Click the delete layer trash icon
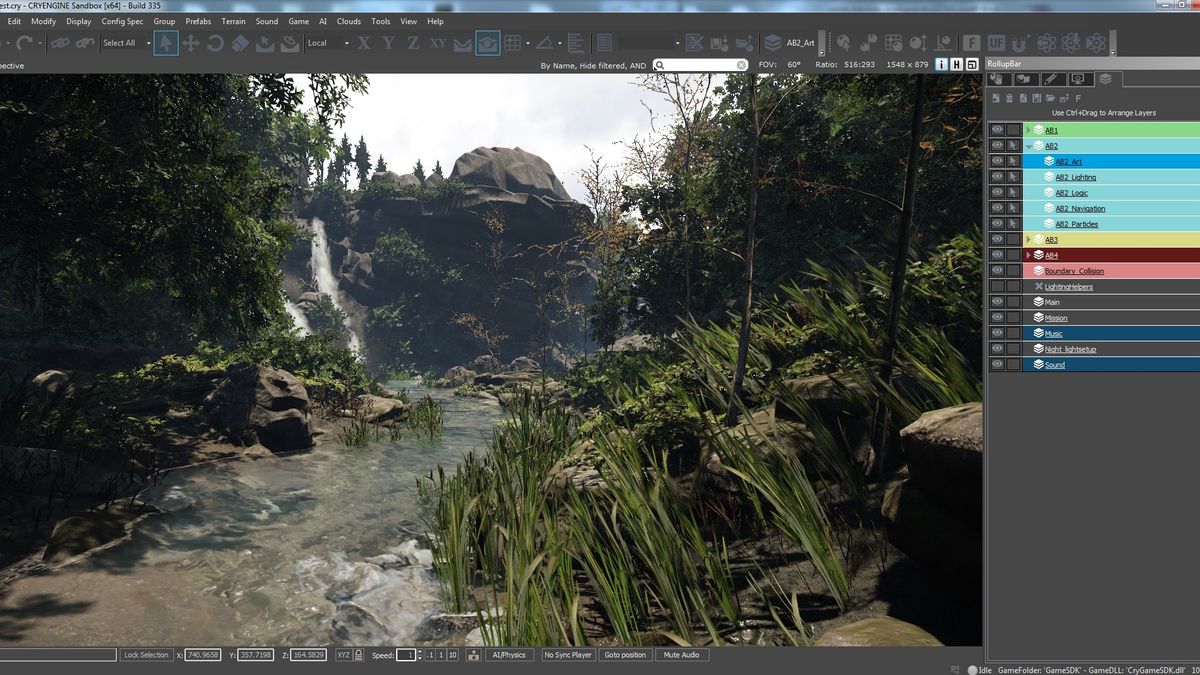 pyautogui.click(x=1010, y=98)
